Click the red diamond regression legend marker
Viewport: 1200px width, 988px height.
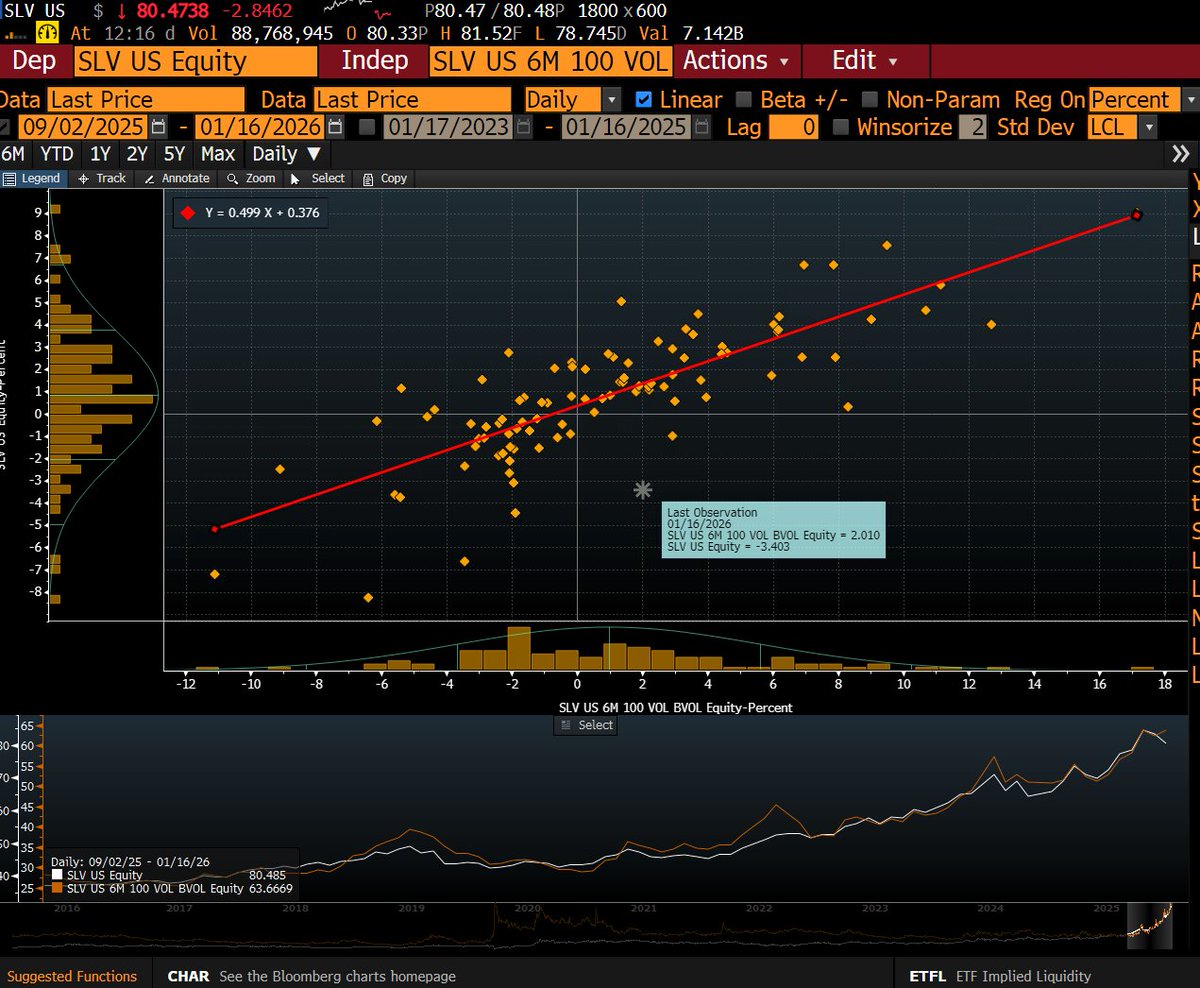point(188,213)
